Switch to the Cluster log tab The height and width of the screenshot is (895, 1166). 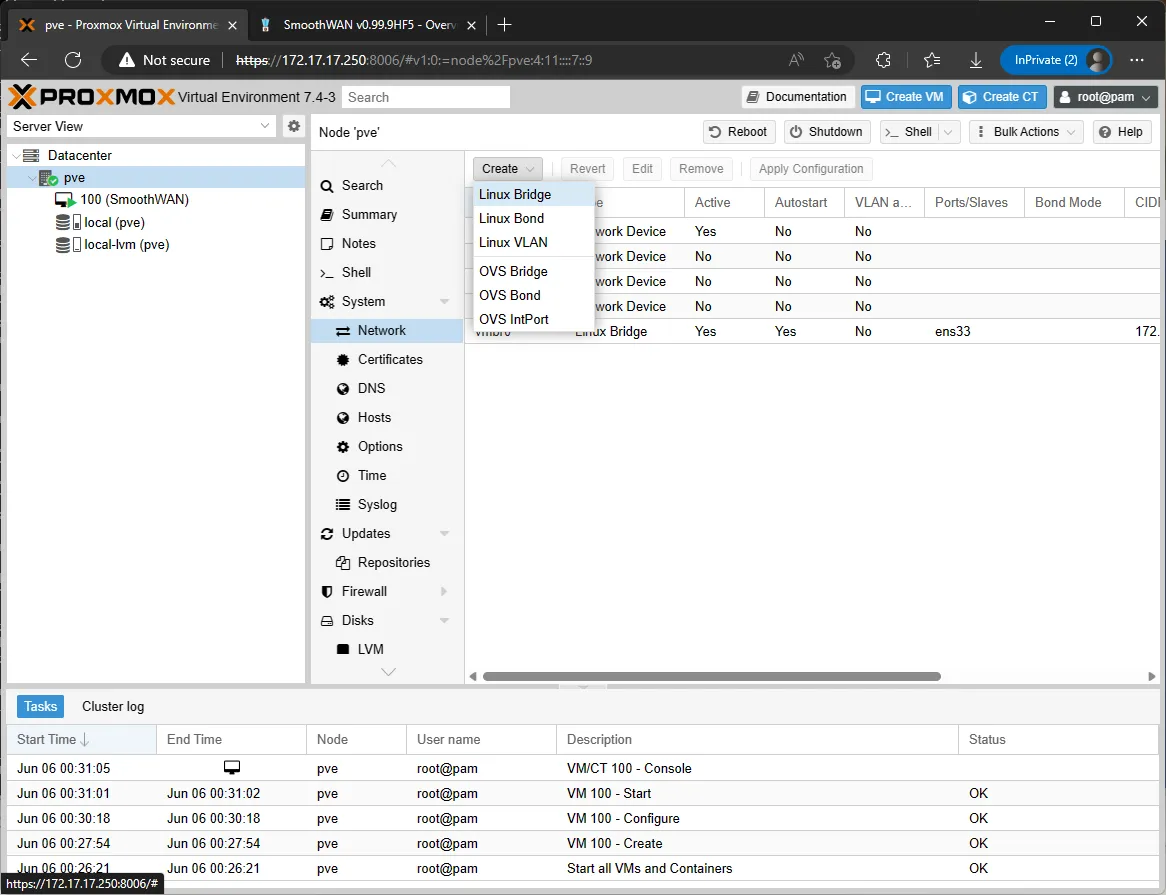pos(113,707)
